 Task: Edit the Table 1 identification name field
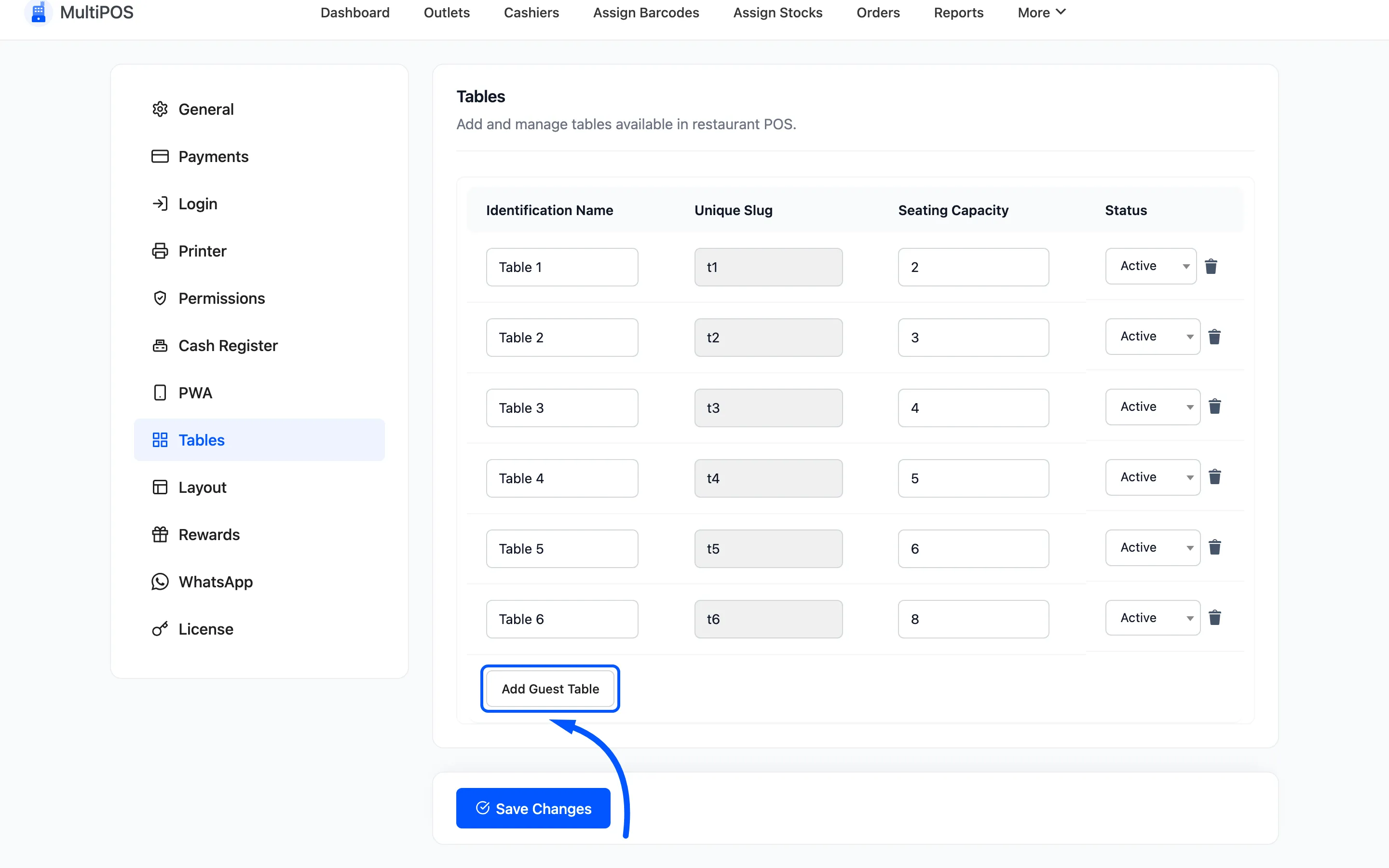tap(562, 267)
